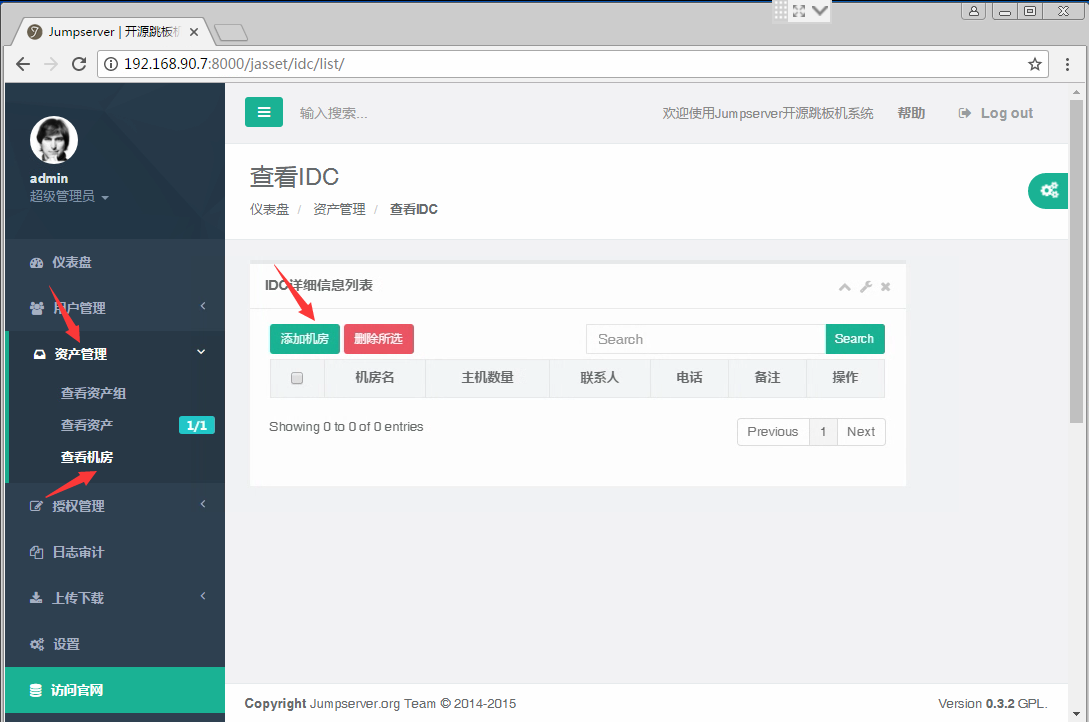Click Log out in the top bar

(x=996, y=113)
